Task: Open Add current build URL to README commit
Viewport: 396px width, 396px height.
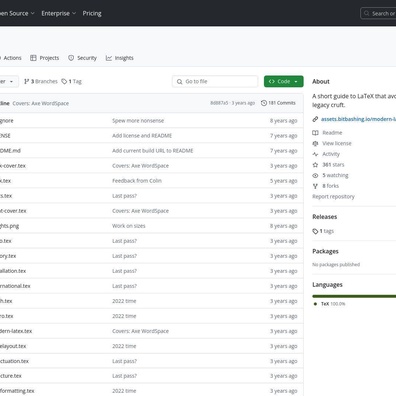Action: click(x=153, y=151)
